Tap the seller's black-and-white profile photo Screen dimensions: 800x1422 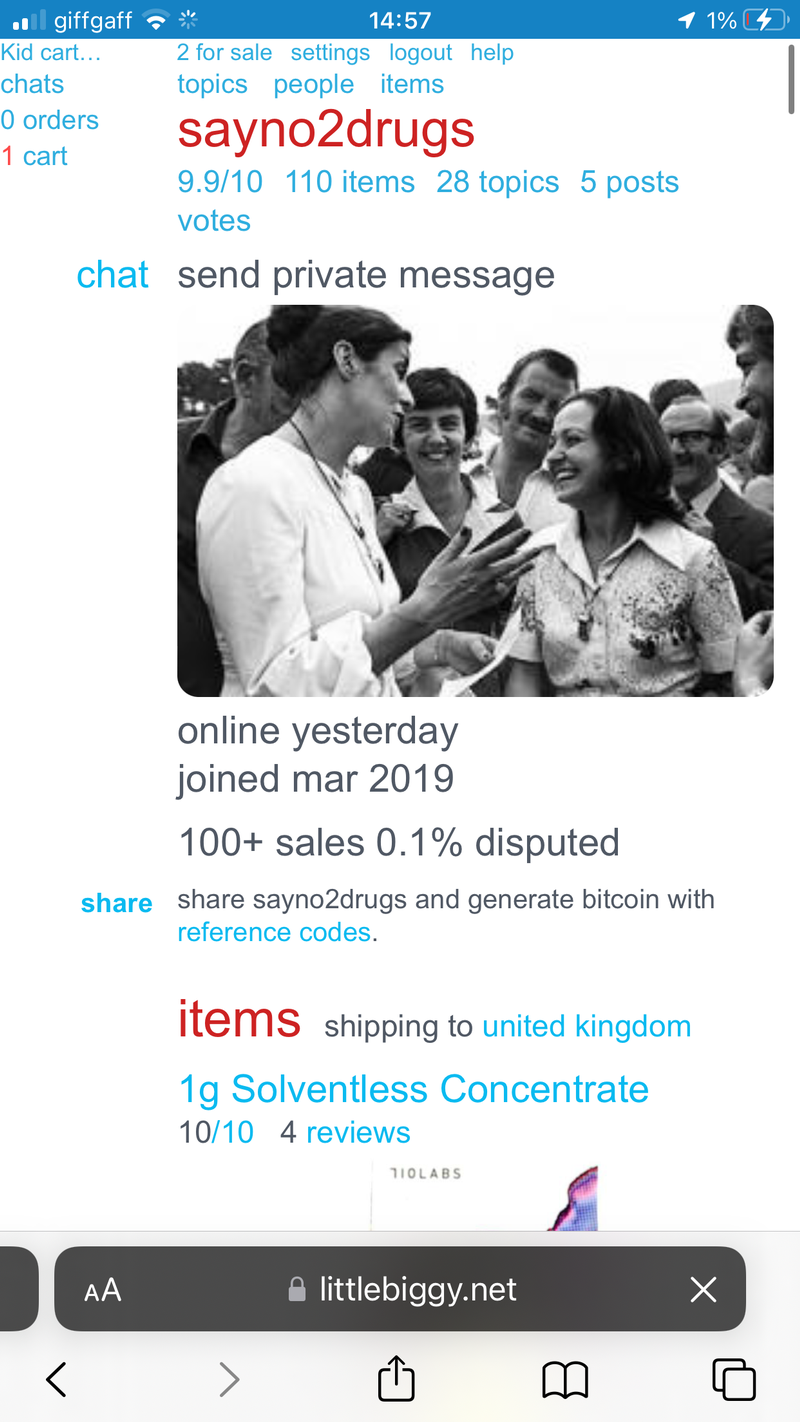[x=475, y=500]
